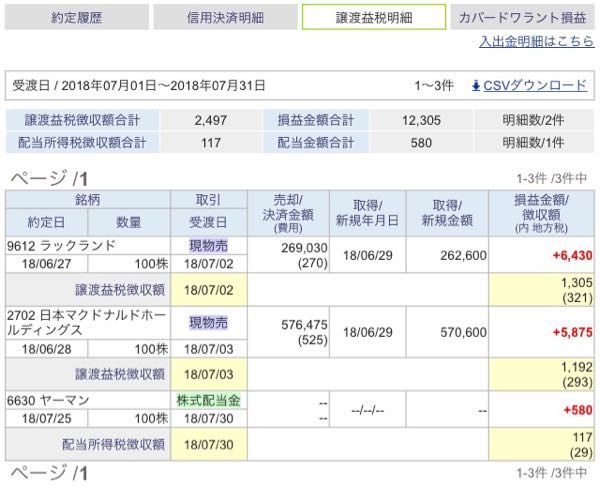This screenshot has height=487, width=600.
Task: Click the top ページ /1 indicator
Action: tap(49, 178)
